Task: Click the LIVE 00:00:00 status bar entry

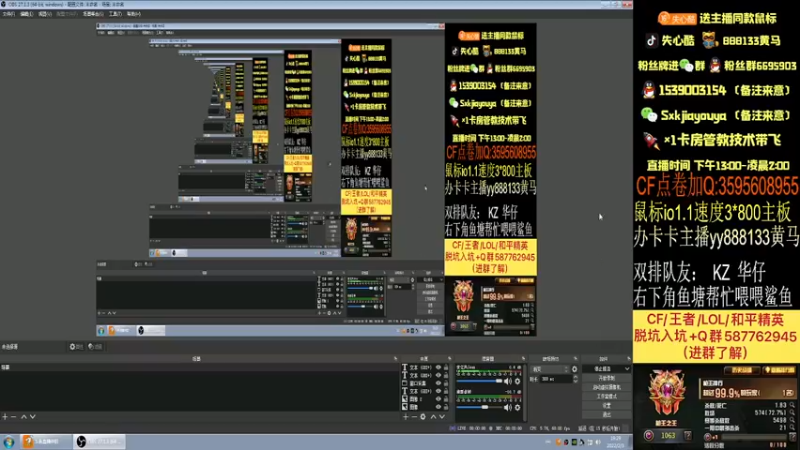Action: point(468,429)
